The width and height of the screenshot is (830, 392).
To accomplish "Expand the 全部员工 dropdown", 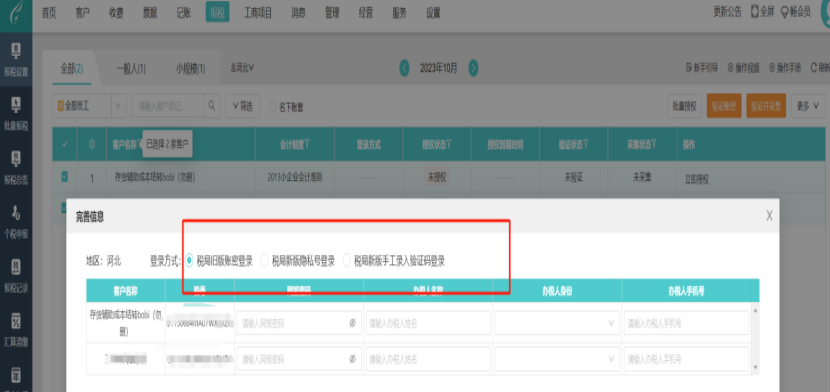I will point(89,106).
